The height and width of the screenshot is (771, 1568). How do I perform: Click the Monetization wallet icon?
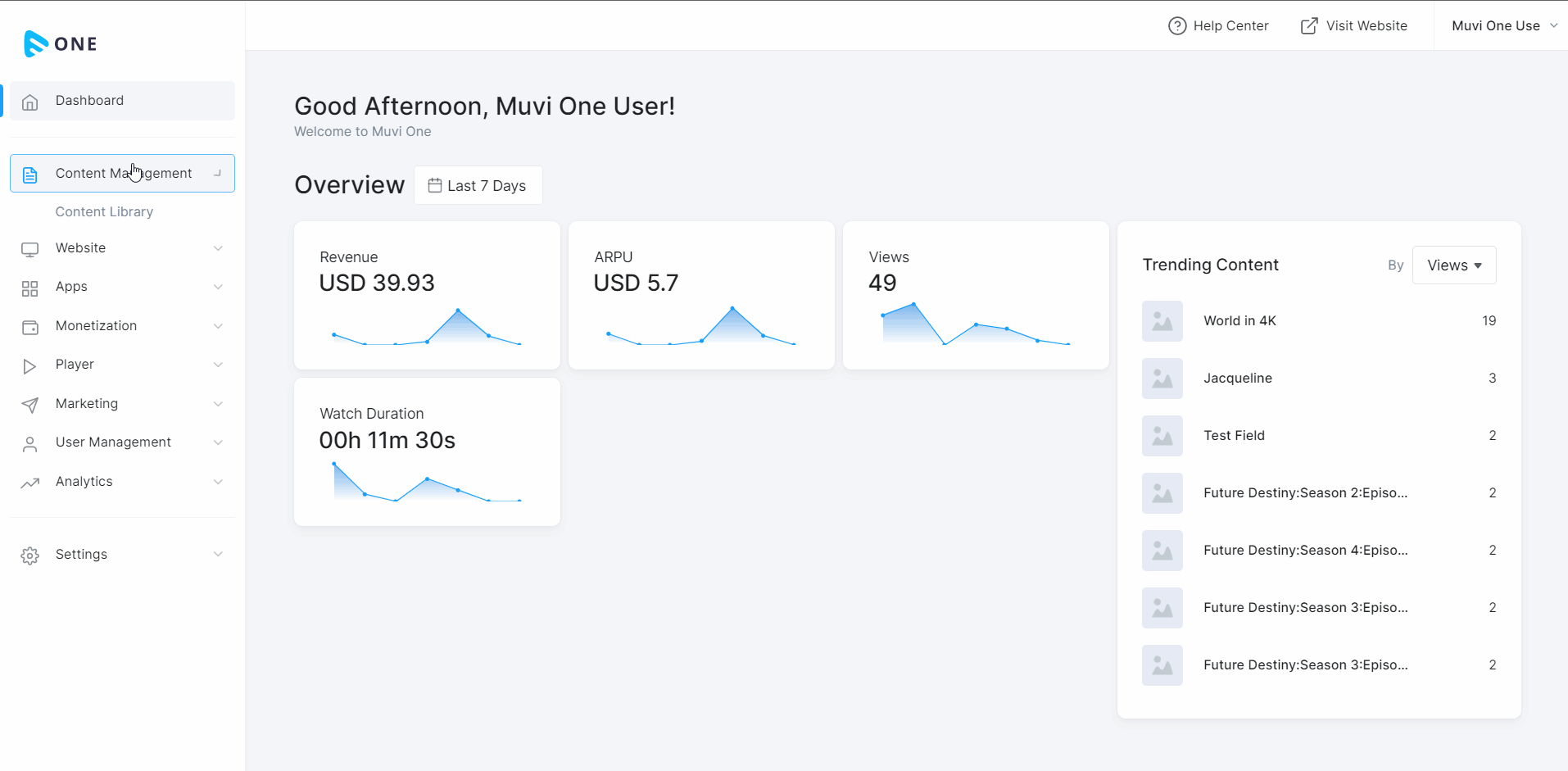[30, 327]
